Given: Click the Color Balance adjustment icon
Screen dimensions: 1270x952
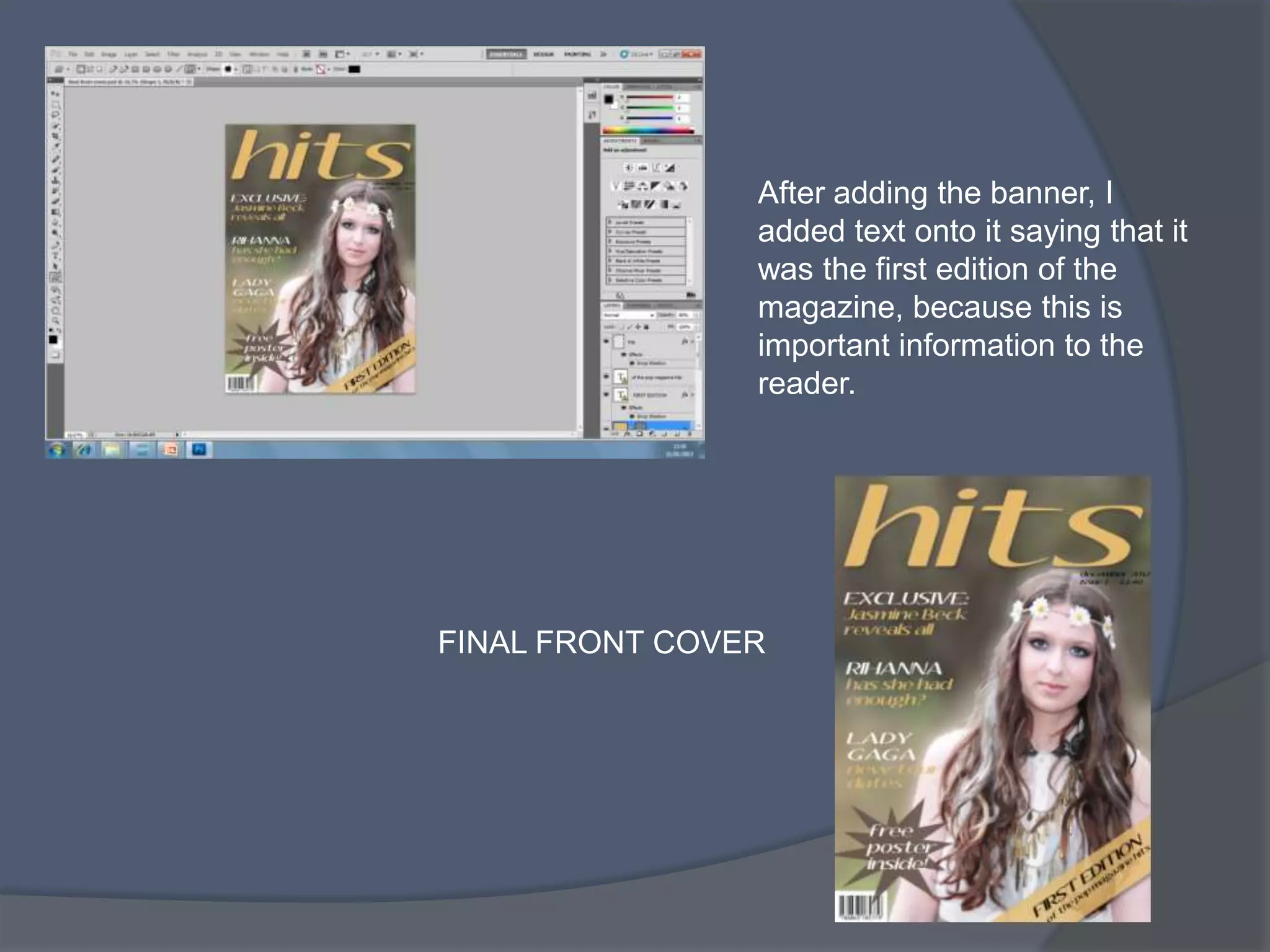Looking at the screenshot, I should 642,186.
